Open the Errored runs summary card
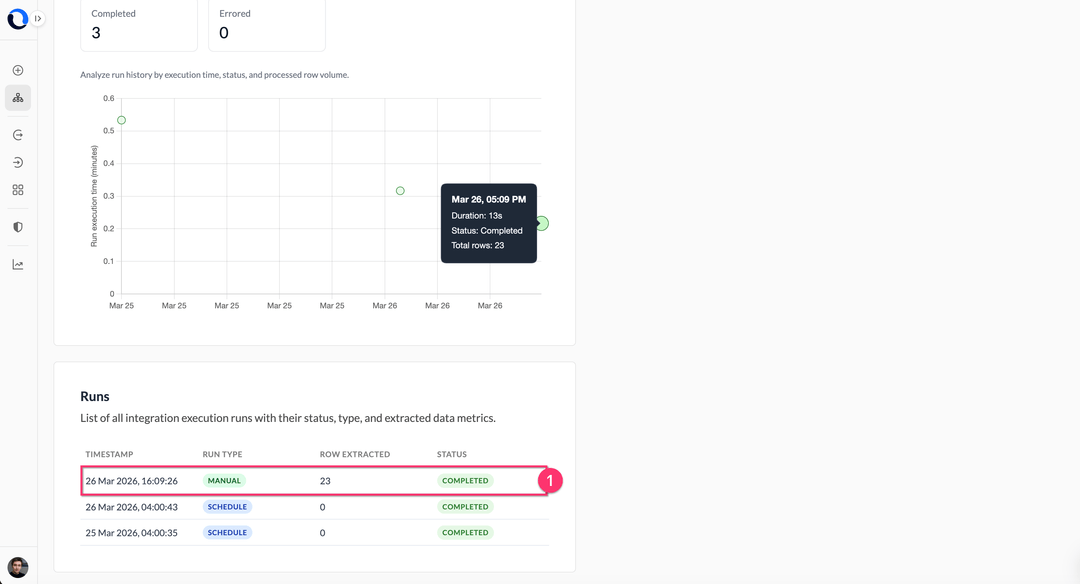1080x584 pixels. click(x=267, y=25)
